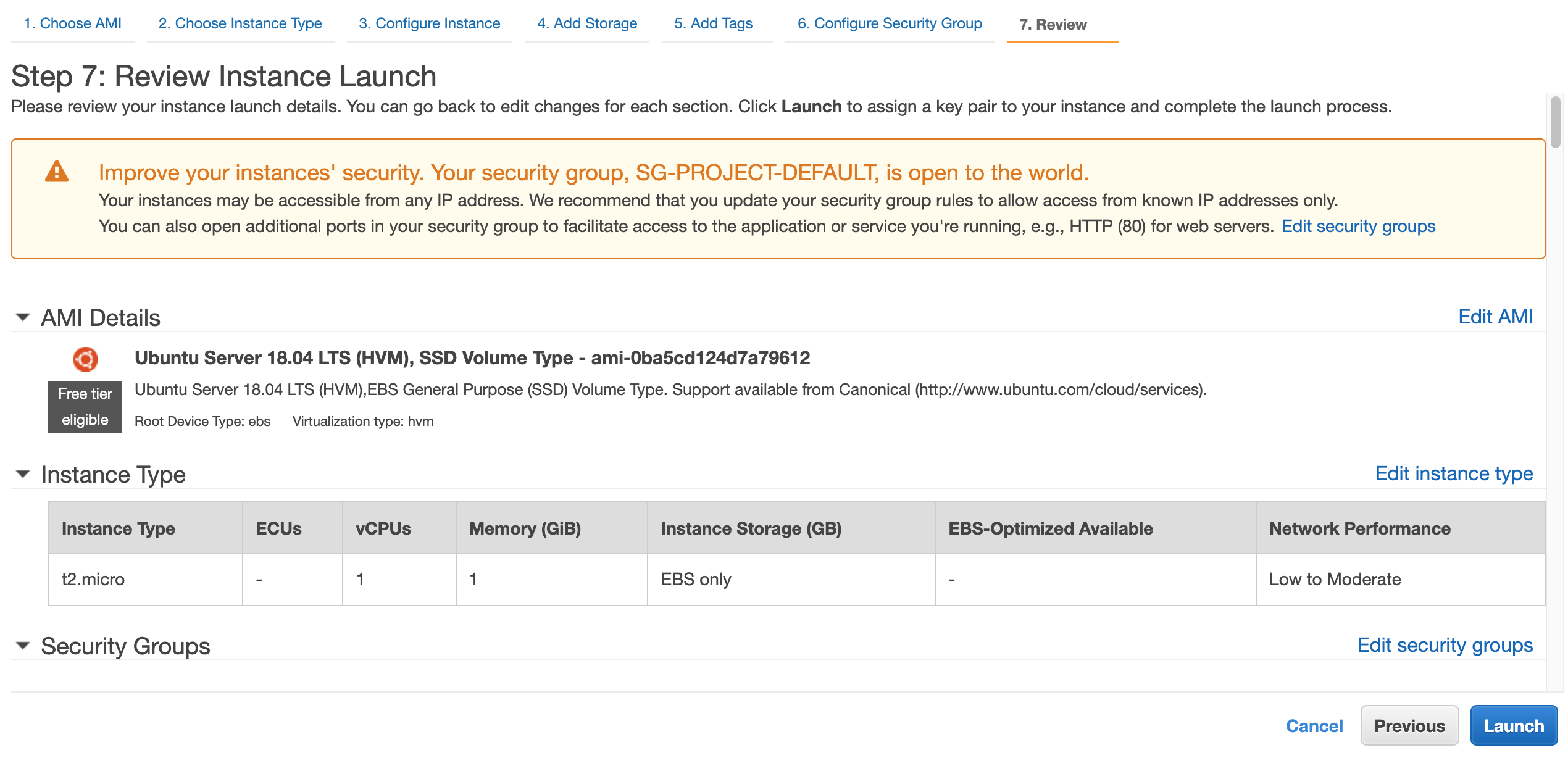Collapse the Security Groups section
Viewport: 1568px width, 758px height.
(23, 646)
